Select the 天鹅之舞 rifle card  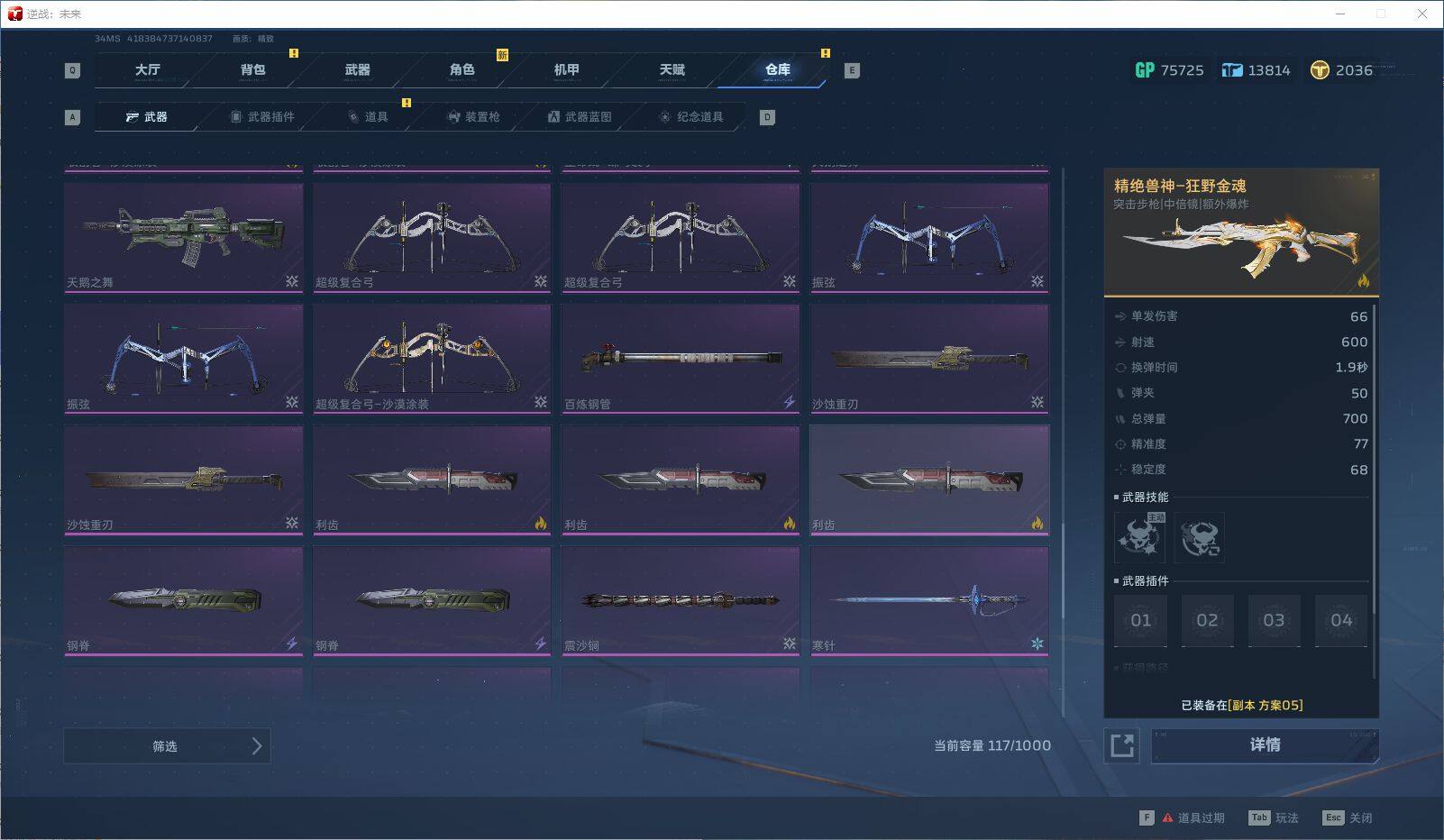tap(184, 238)
